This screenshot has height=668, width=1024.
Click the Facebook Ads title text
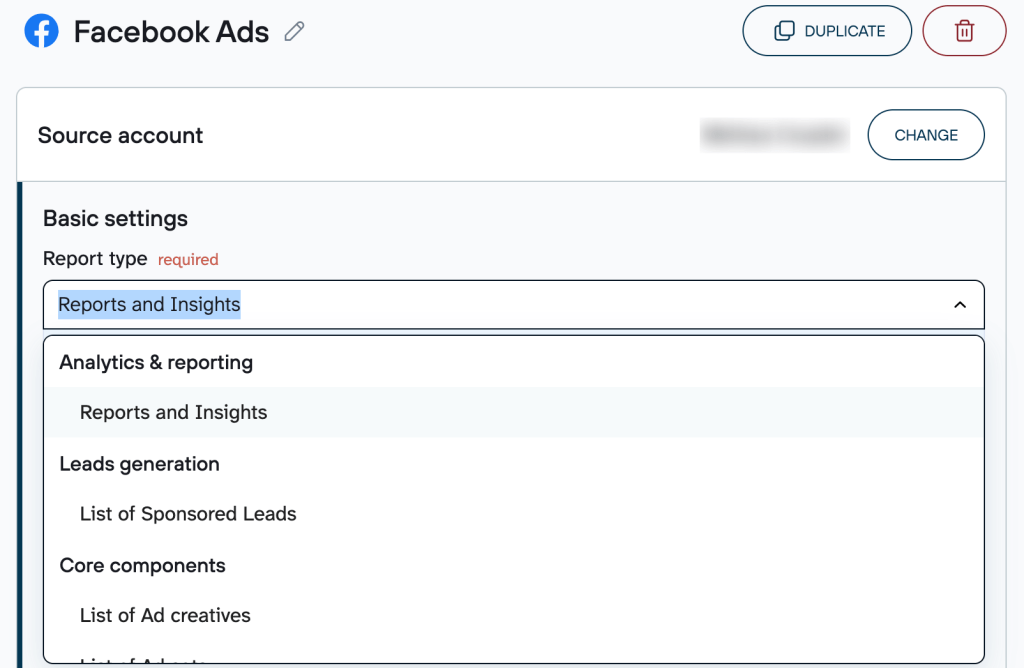(171, 31)
